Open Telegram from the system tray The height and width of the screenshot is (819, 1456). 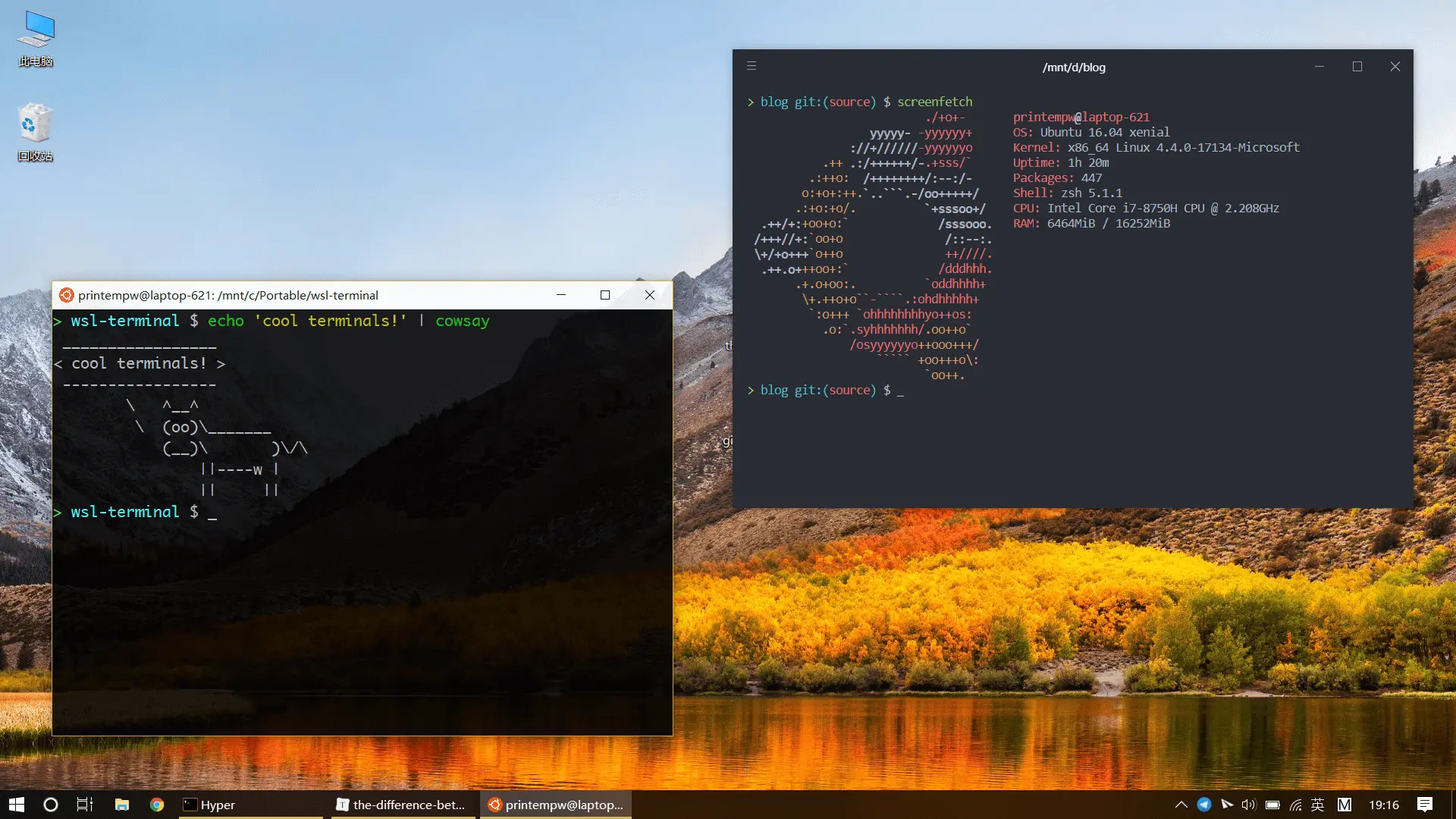point(1206,805)
